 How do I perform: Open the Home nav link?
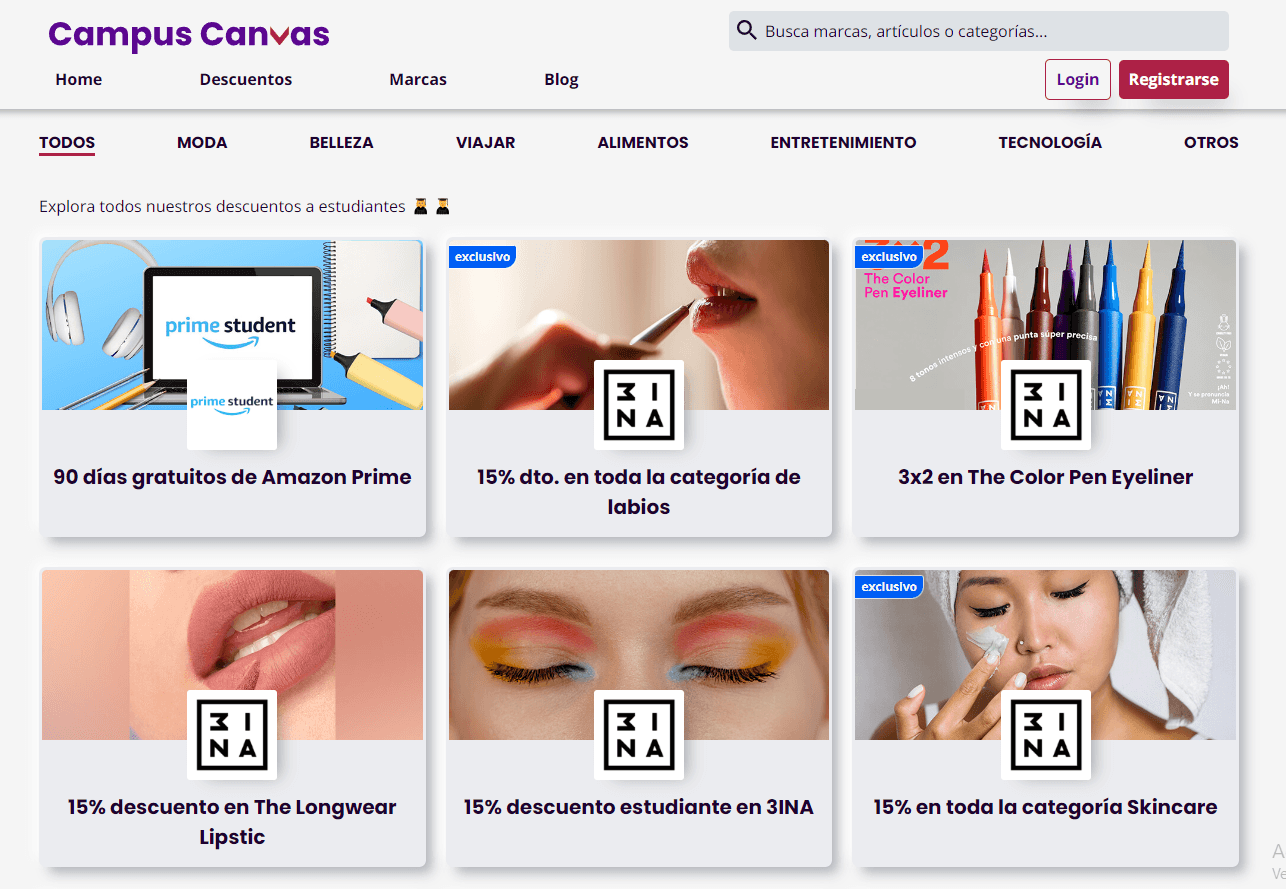(79, 79)
